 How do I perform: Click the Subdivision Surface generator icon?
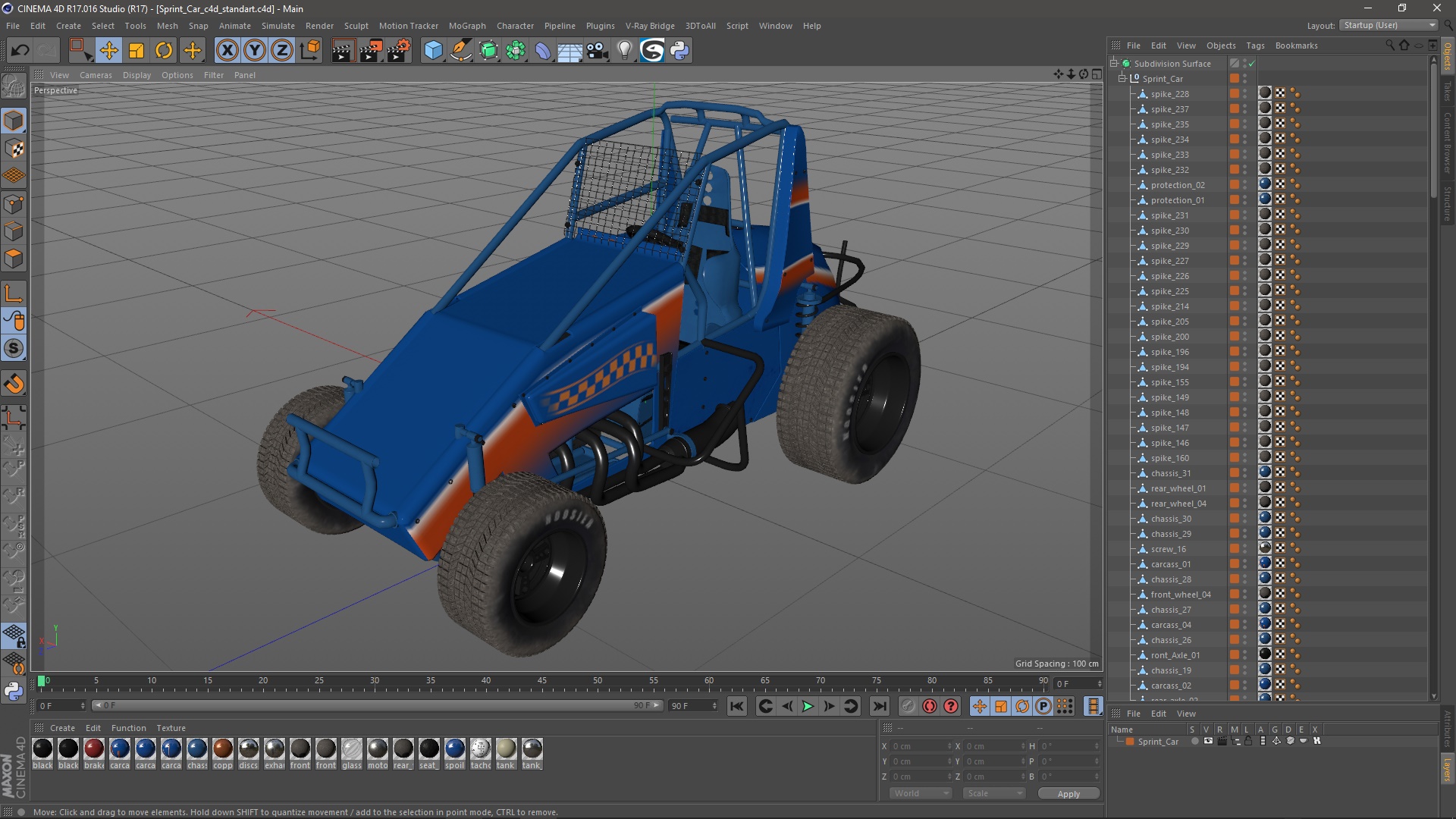[x=488, y=51]
